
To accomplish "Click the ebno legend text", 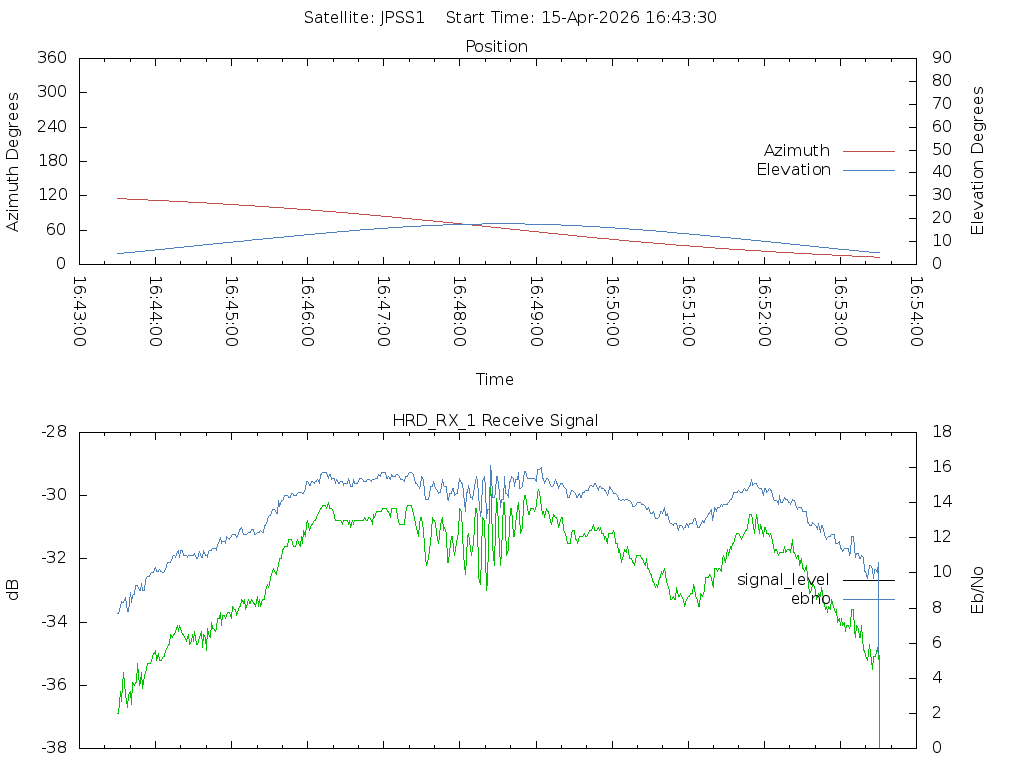I will (810, 599).
